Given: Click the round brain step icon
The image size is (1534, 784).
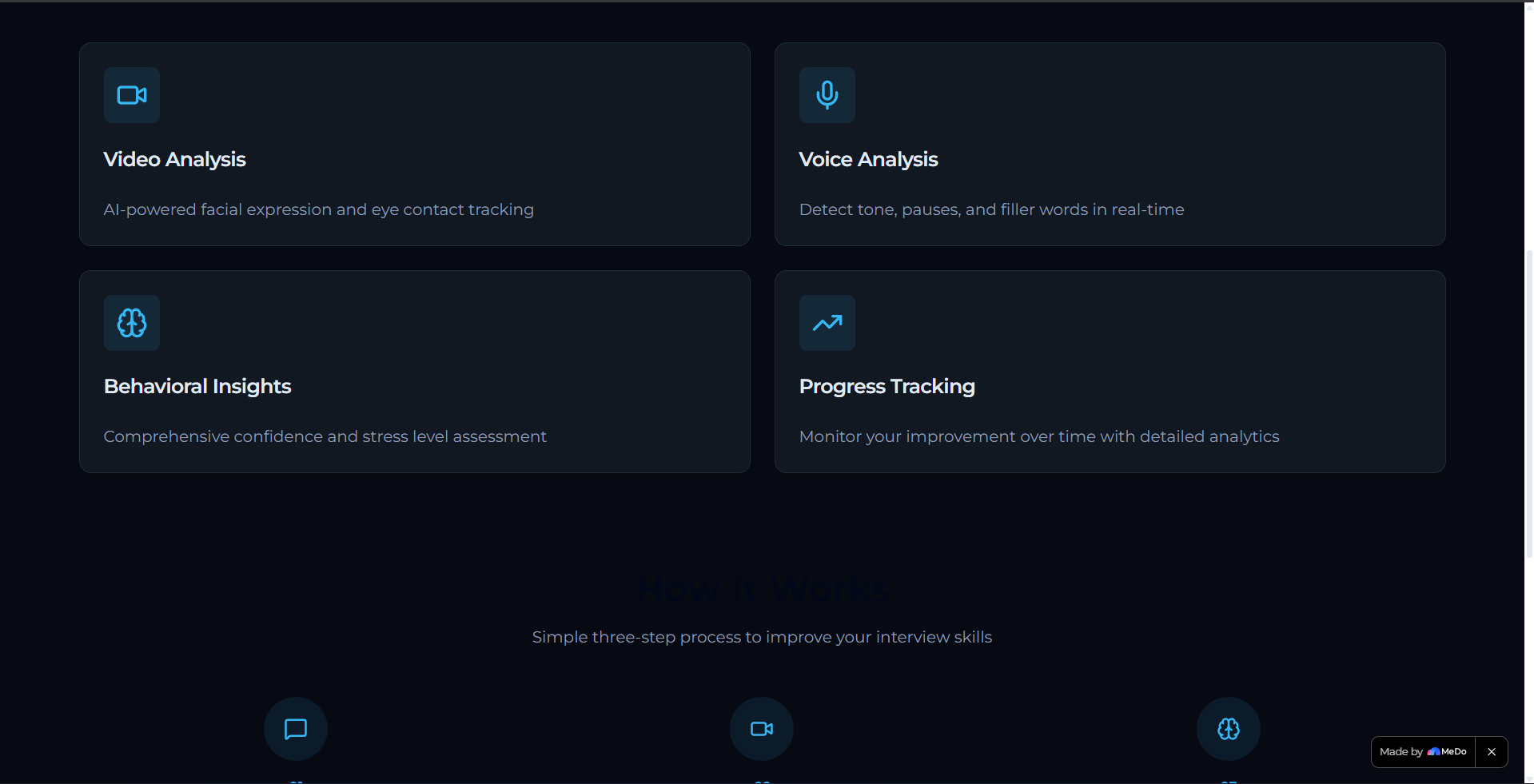Looking at the screenshot, I should 1229,729.
